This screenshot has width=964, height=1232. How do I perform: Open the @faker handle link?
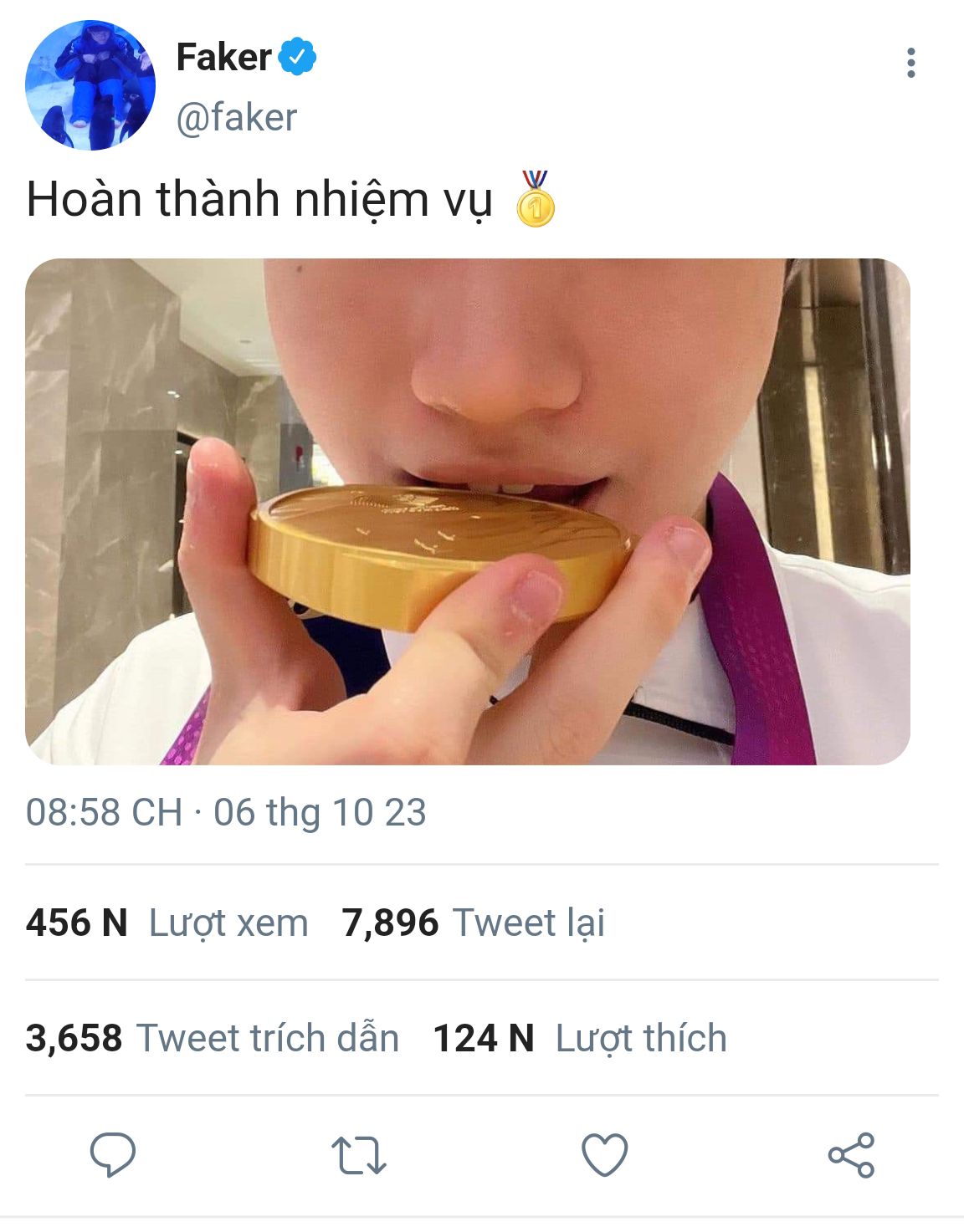[237, 118]
